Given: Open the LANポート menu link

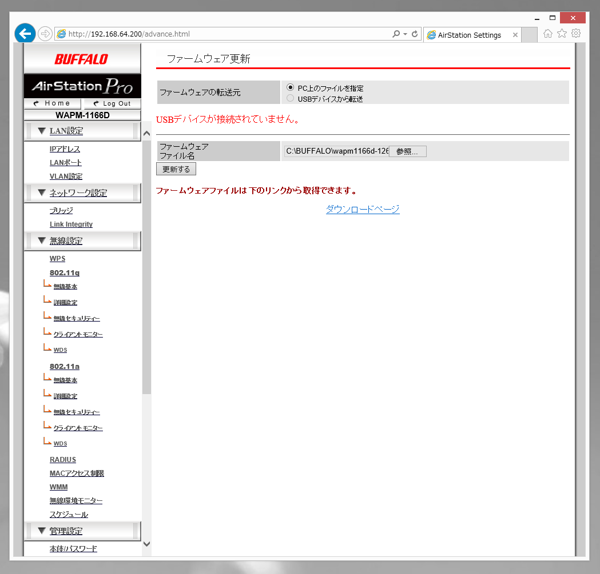Looking at the screenshot, I should click(x=65, y=163).
